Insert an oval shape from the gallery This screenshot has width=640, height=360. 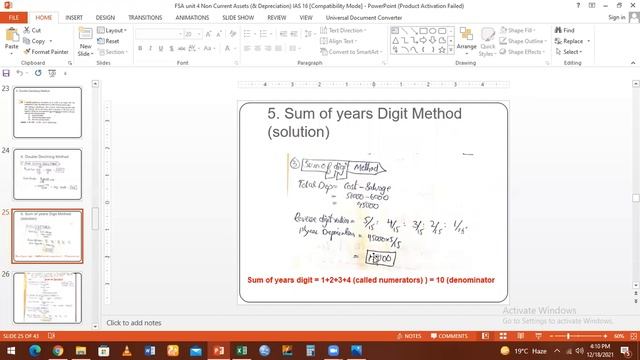pos(433,31)
